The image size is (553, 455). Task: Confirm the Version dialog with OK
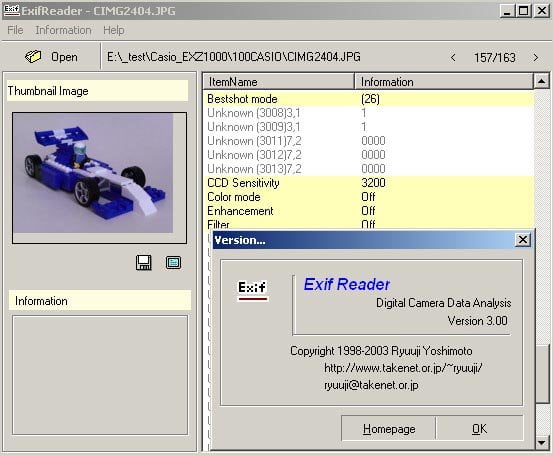479,428
